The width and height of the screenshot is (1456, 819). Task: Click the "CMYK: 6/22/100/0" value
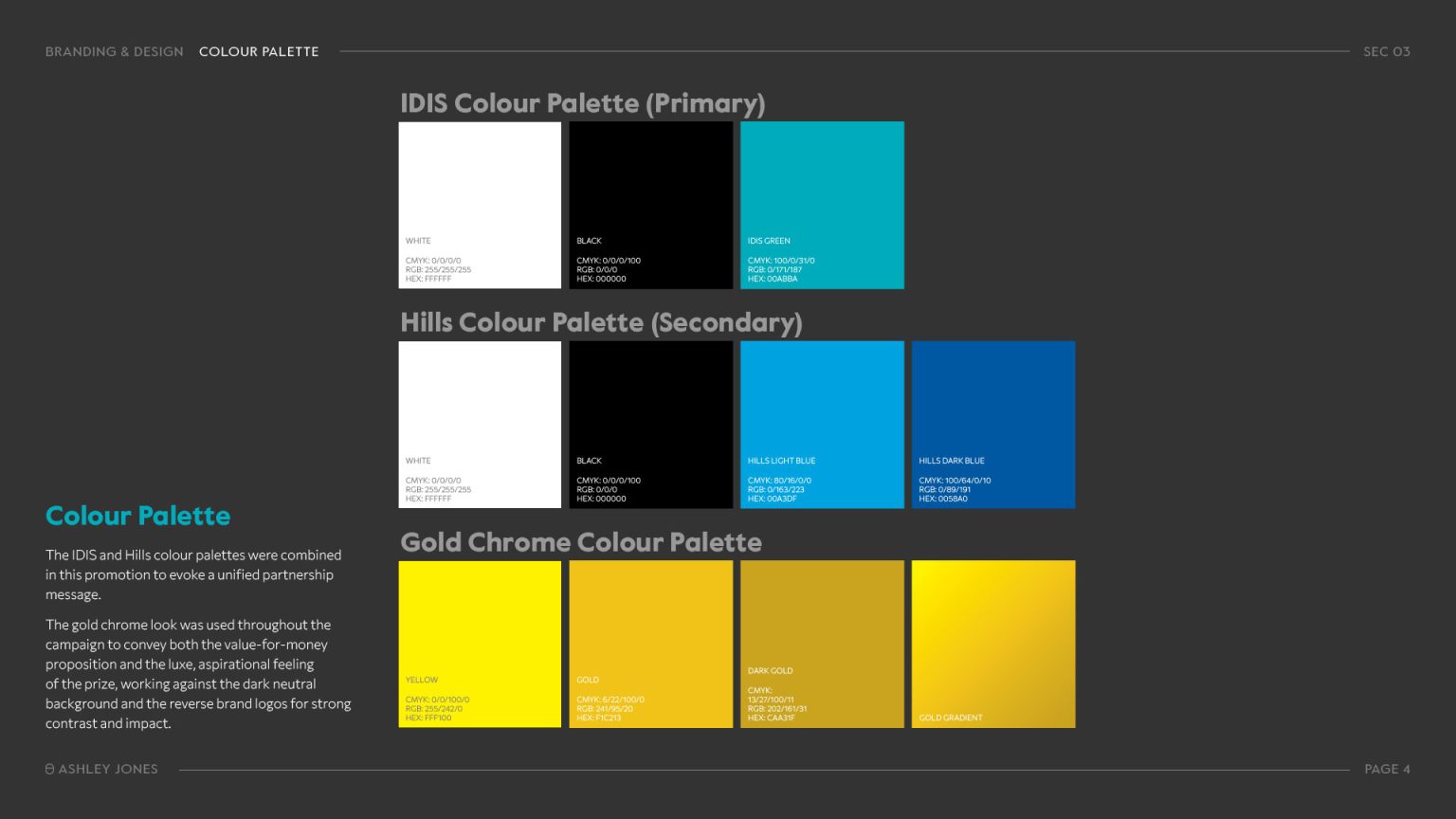tap(610, 700)
